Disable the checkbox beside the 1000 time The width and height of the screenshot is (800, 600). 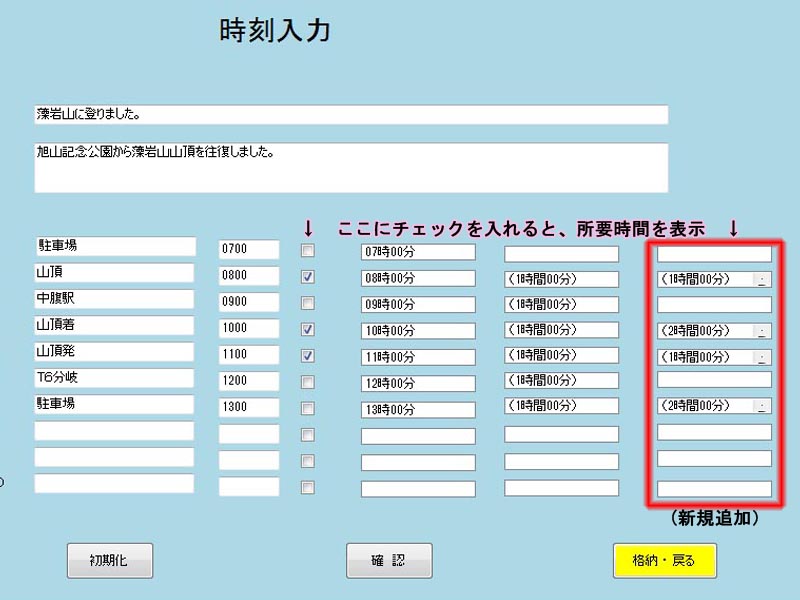coord(308,329)
